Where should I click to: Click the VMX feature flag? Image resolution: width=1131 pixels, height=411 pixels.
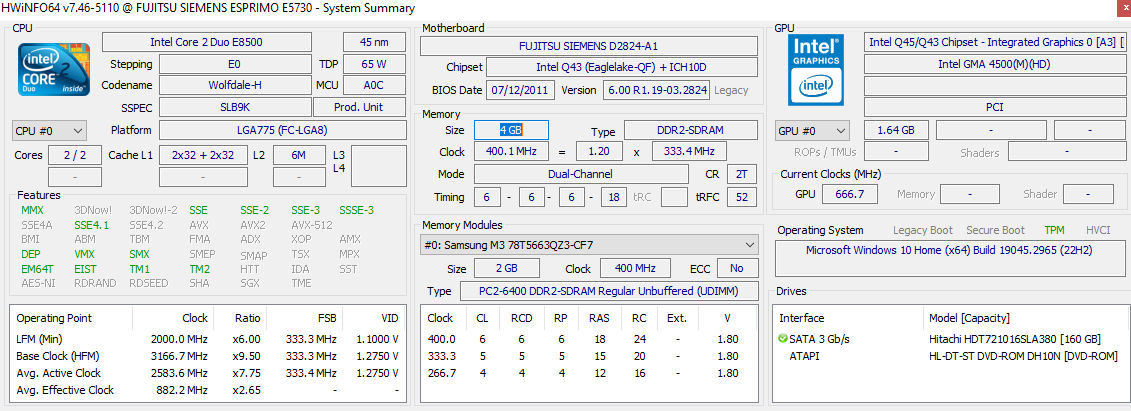point(84,255)
